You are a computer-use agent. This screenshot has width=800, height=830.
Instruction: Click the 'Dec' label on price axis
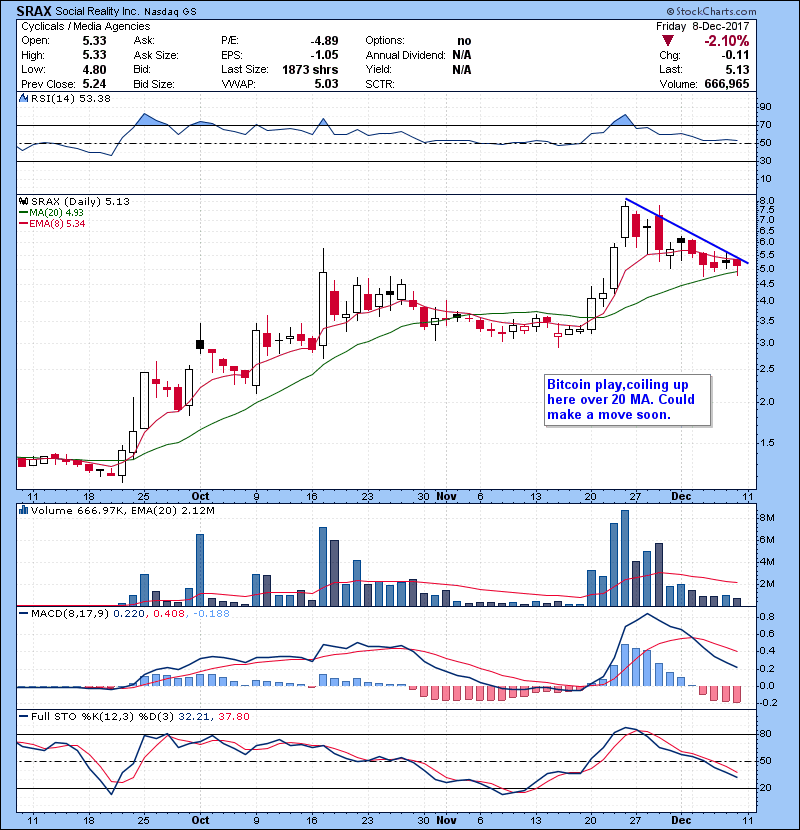(x=681, y=497)
